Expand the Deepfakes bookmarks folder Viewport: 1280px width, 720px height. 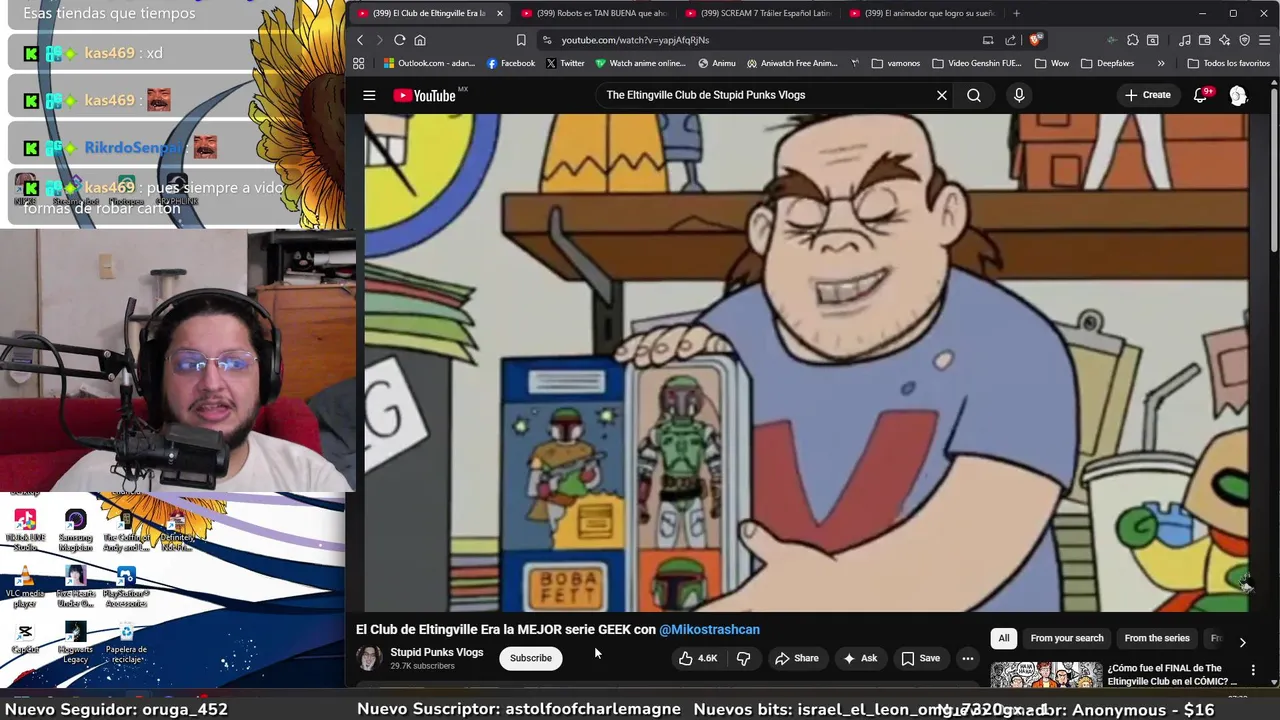pyautogui.click(x=1107, y=63)
